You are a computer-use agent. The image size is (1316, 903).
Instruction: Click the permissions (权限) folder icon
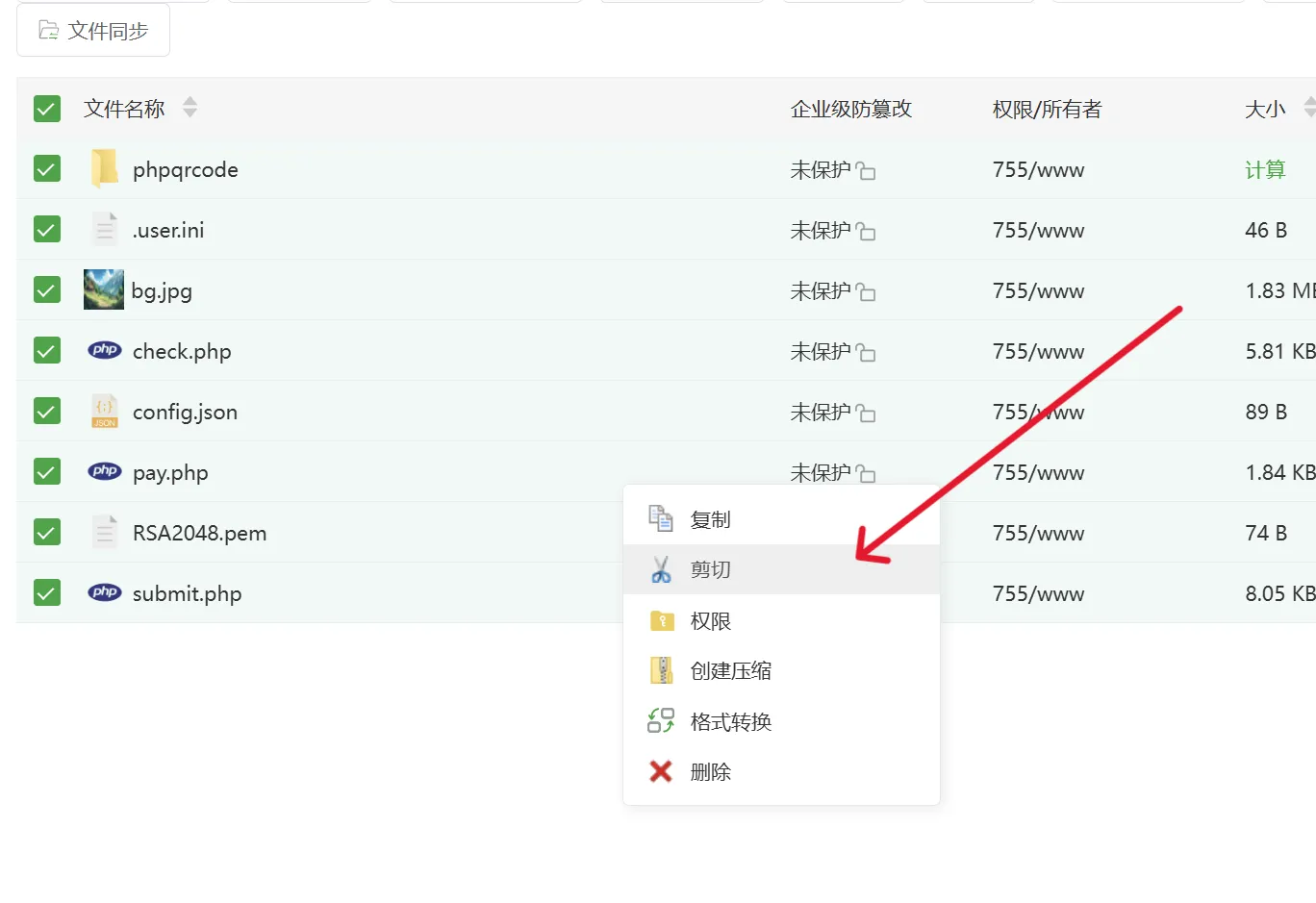click(x=661, y=621)
